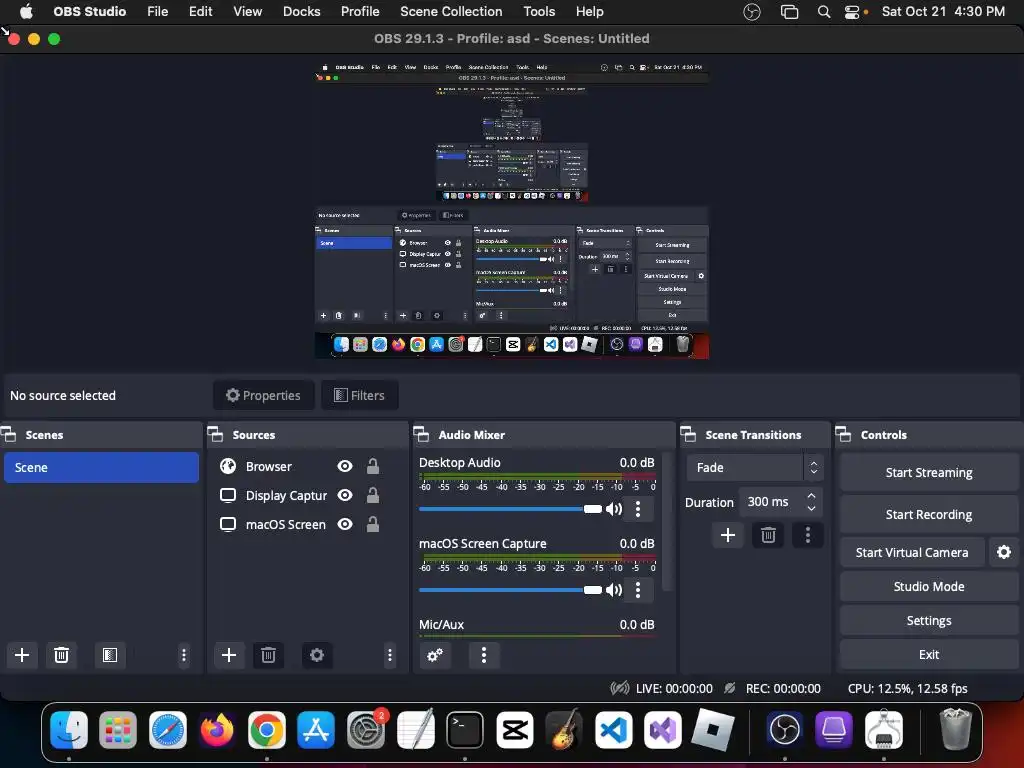Open transition properties three-dot menu

[808, 536]
